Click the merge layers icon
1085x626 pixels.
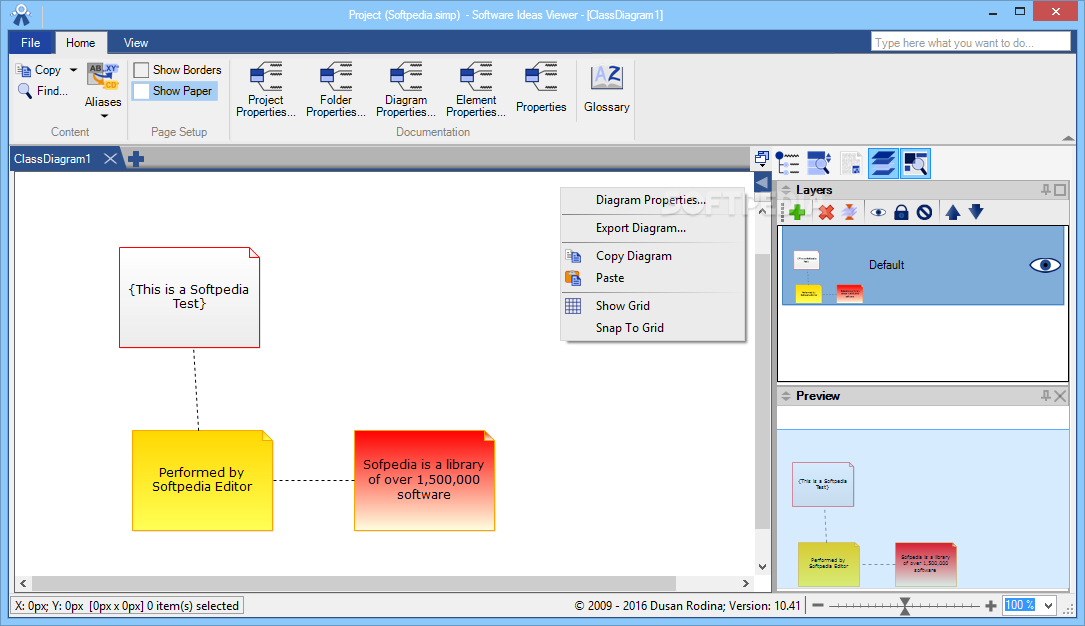click(x=850, y=212)
